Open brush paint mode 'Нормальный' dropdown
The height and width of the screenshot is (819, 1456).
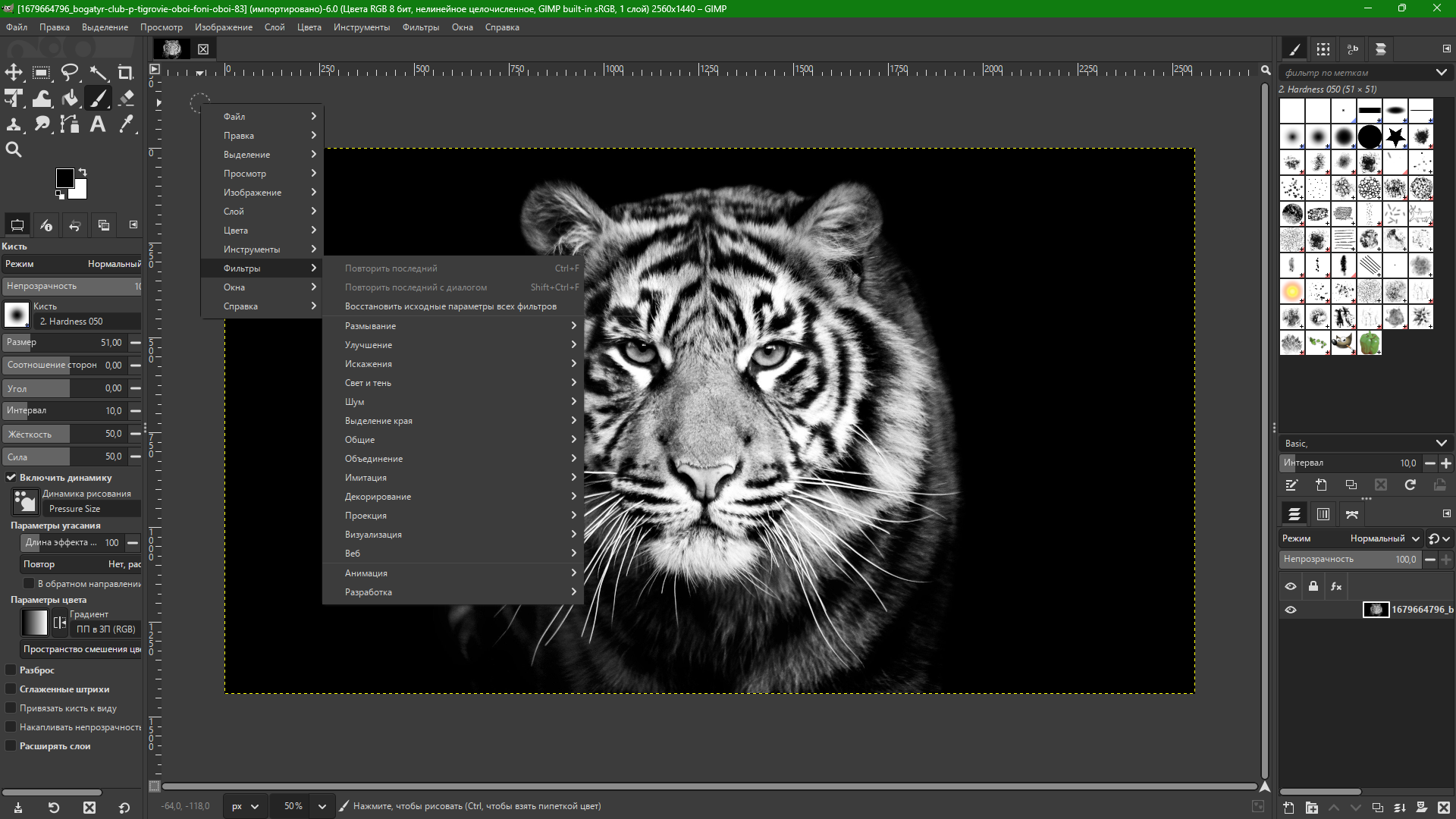click(x=71, y=264)
